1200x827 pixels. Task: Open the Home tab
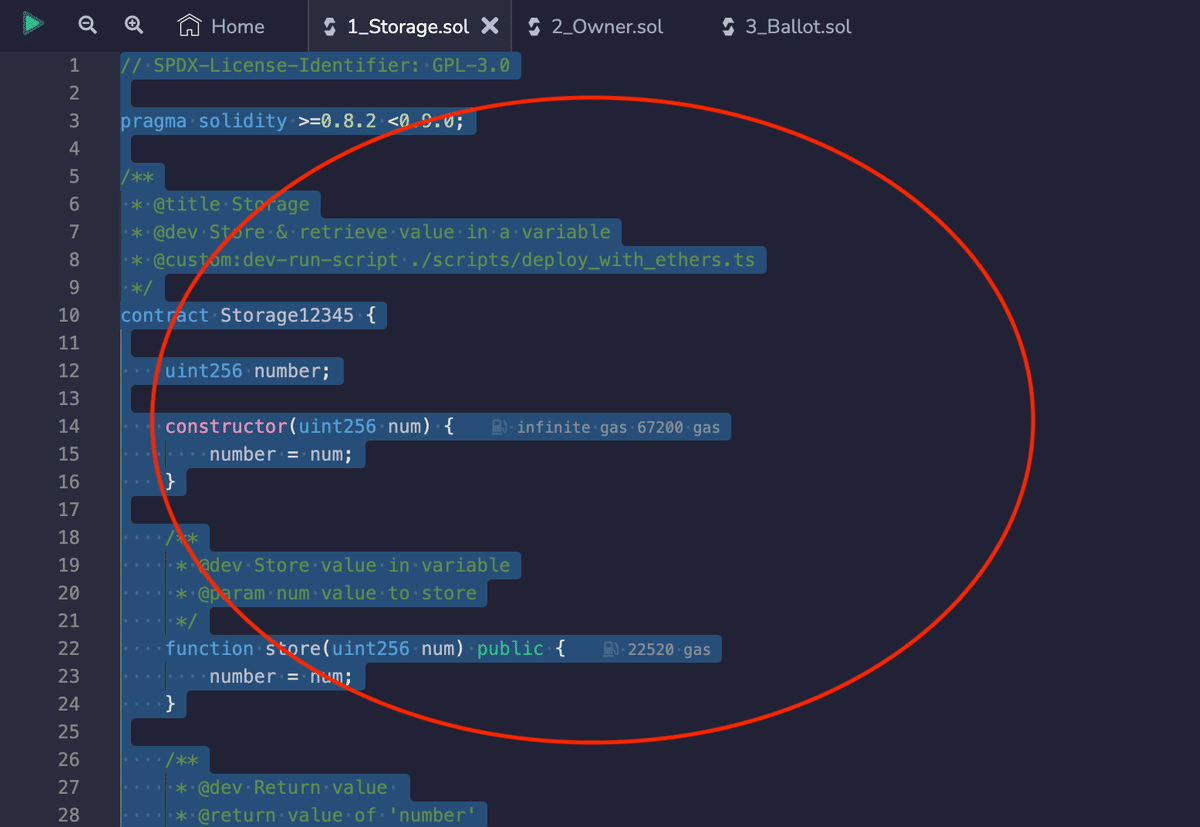click(x=220, y=26)
